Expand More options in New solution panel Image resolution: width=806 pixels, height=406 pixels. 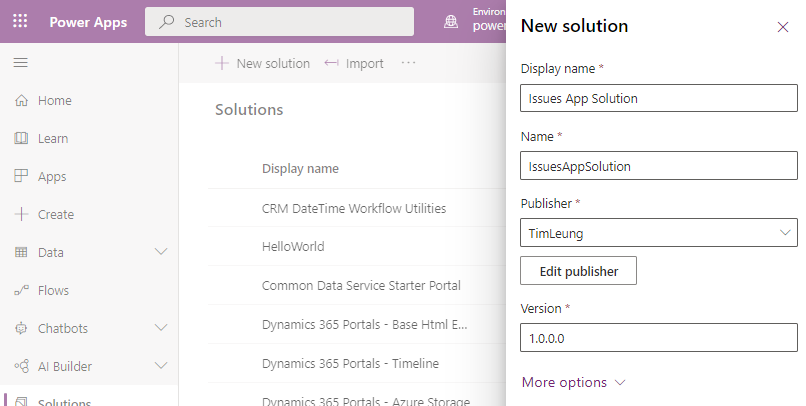573,382
